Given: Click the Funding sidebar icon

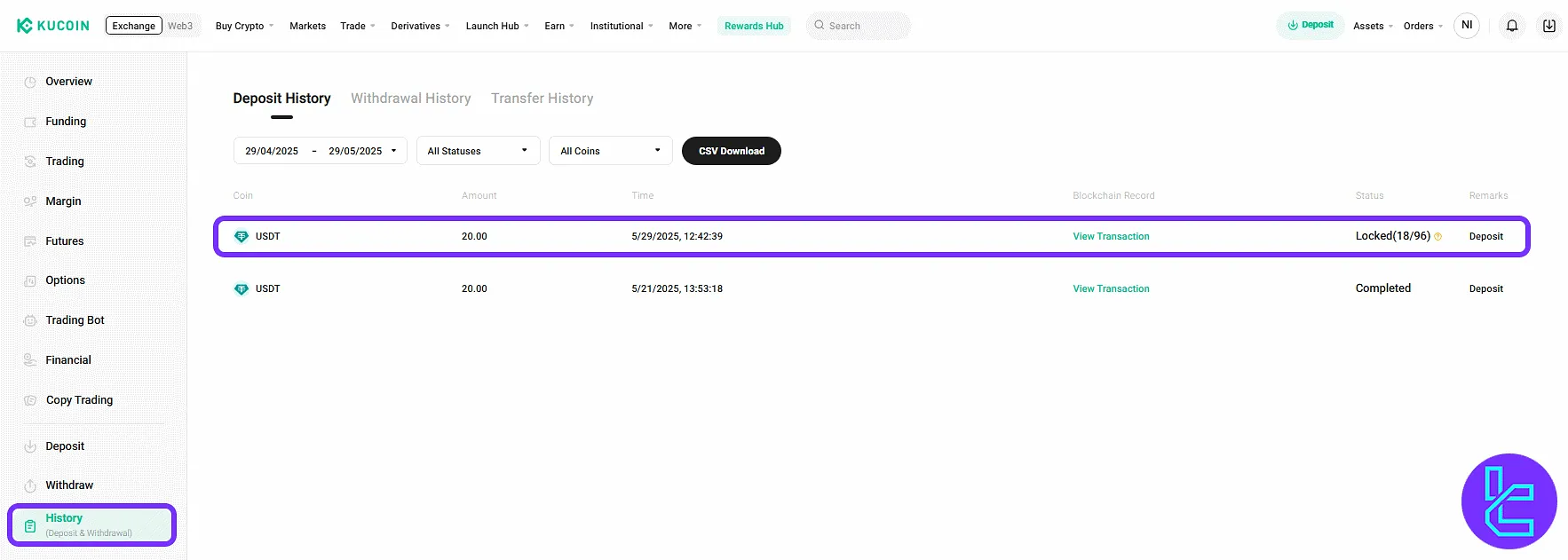Looking at the screenshot, I should pos(30,122).
